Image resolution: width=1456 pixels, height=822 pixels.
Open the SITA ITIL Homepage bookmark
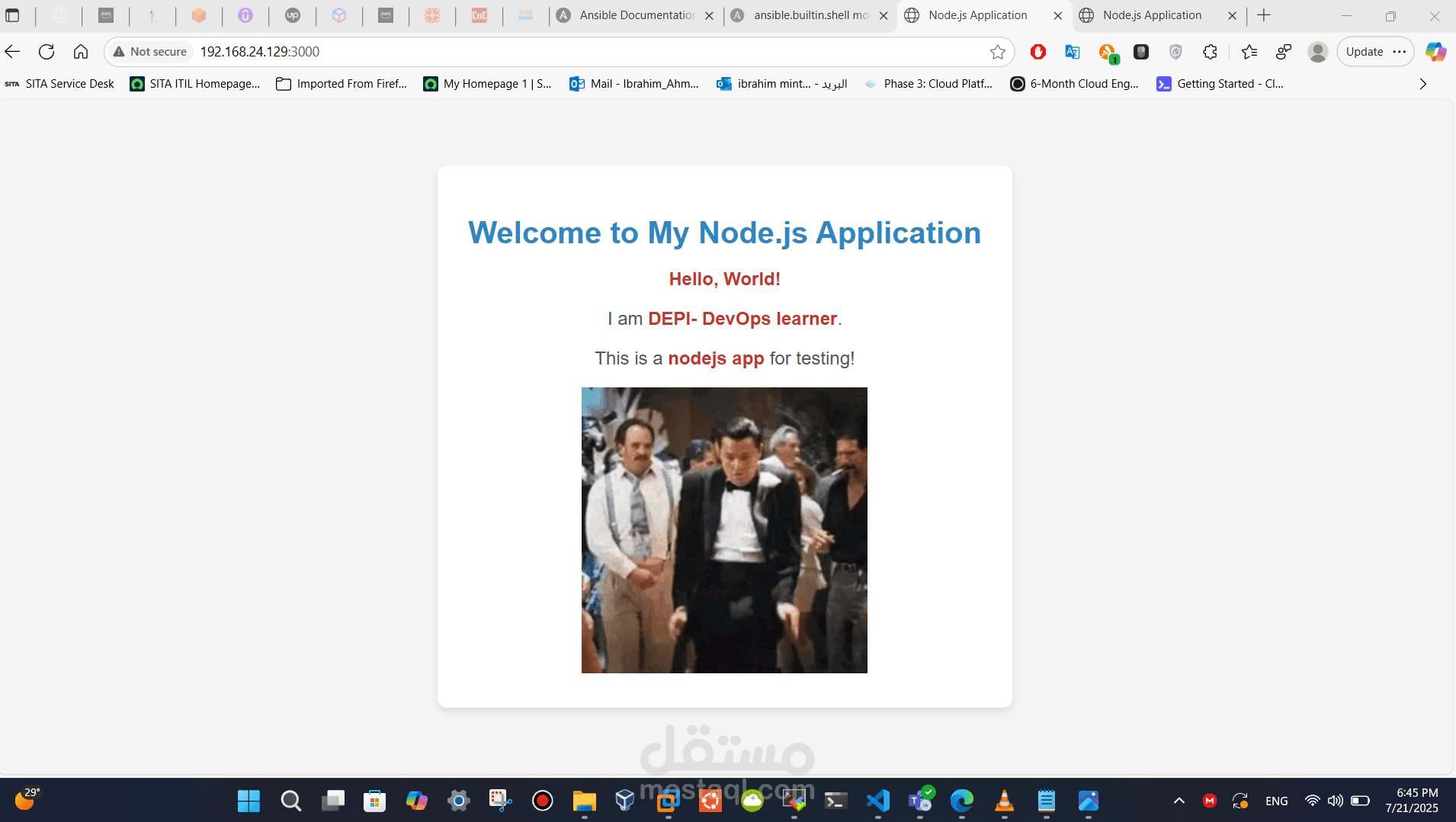[x=195, y=84]
